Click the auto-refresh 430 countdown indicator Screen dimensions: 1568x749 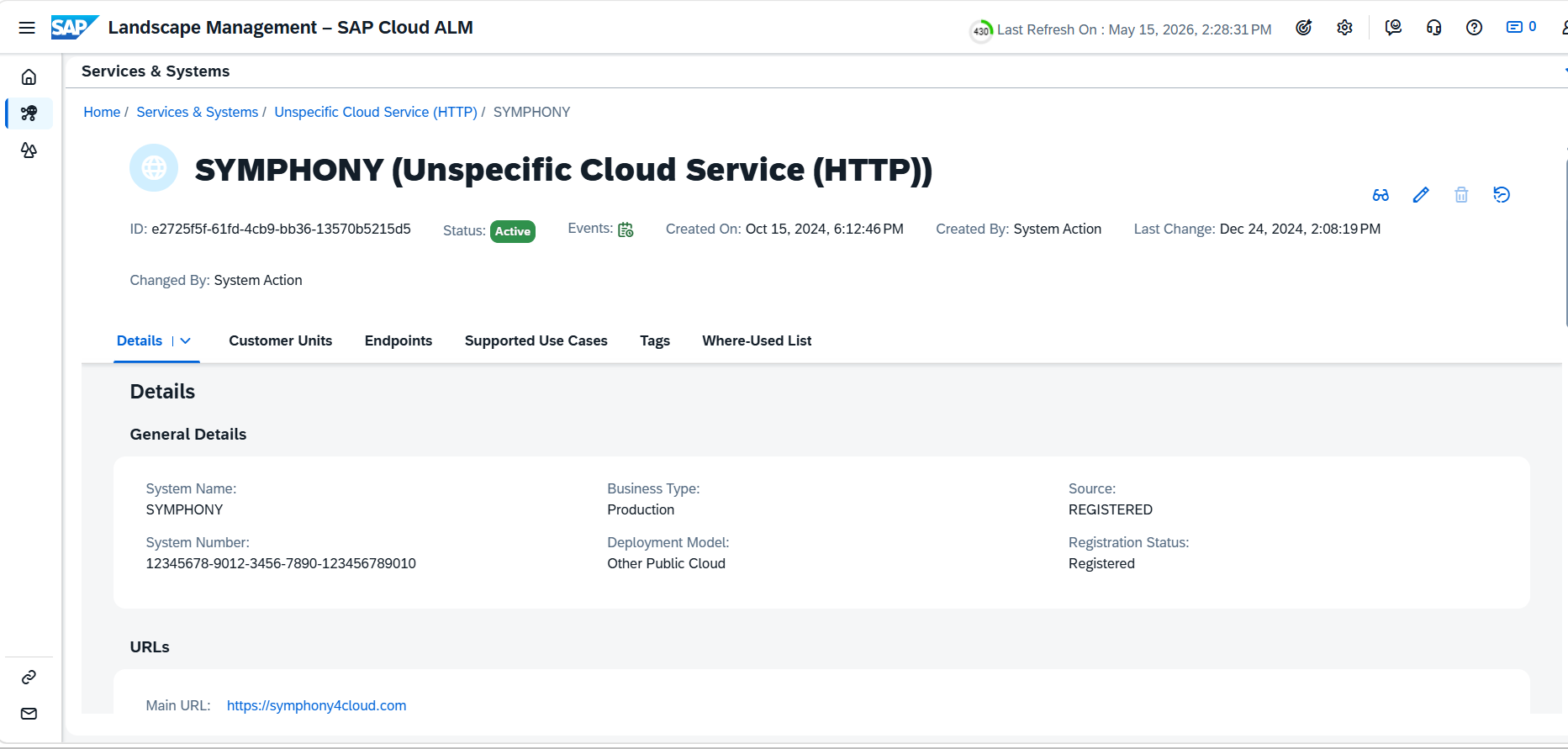(981, 31)
